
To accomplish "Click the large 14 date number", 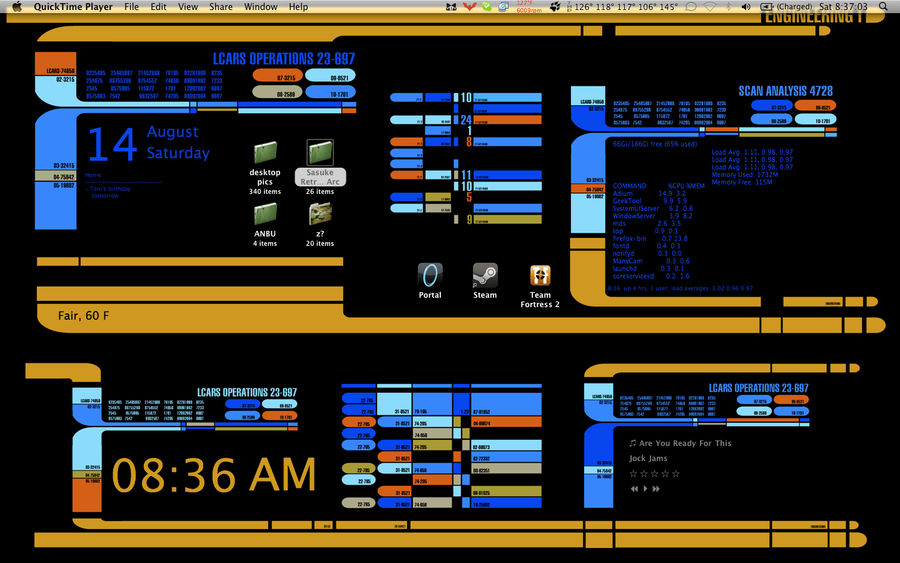I will (x=112, y=143).
